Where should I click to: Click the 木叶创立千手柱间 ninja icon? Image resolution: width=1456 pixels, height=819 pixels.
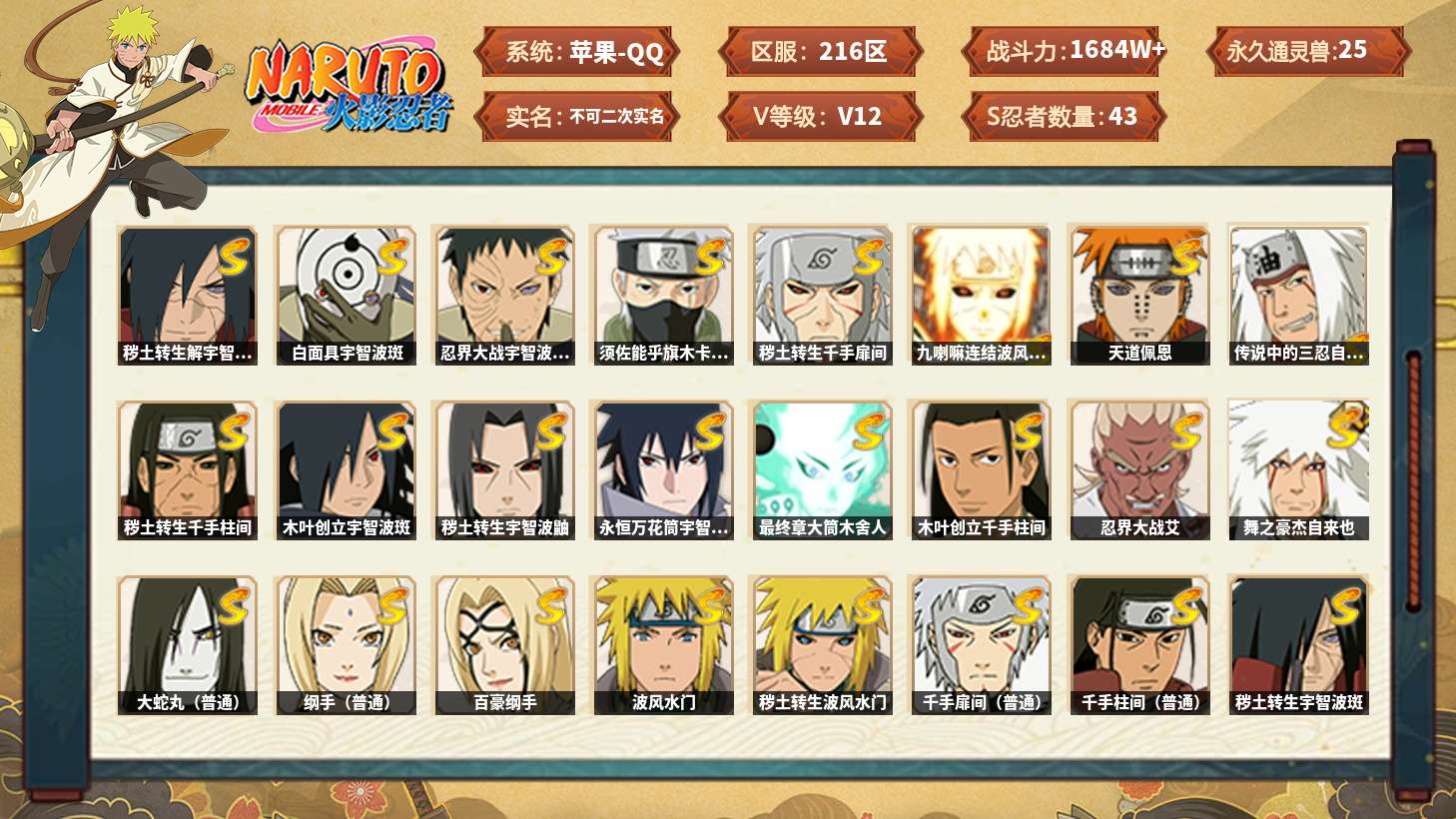(981, 470)
